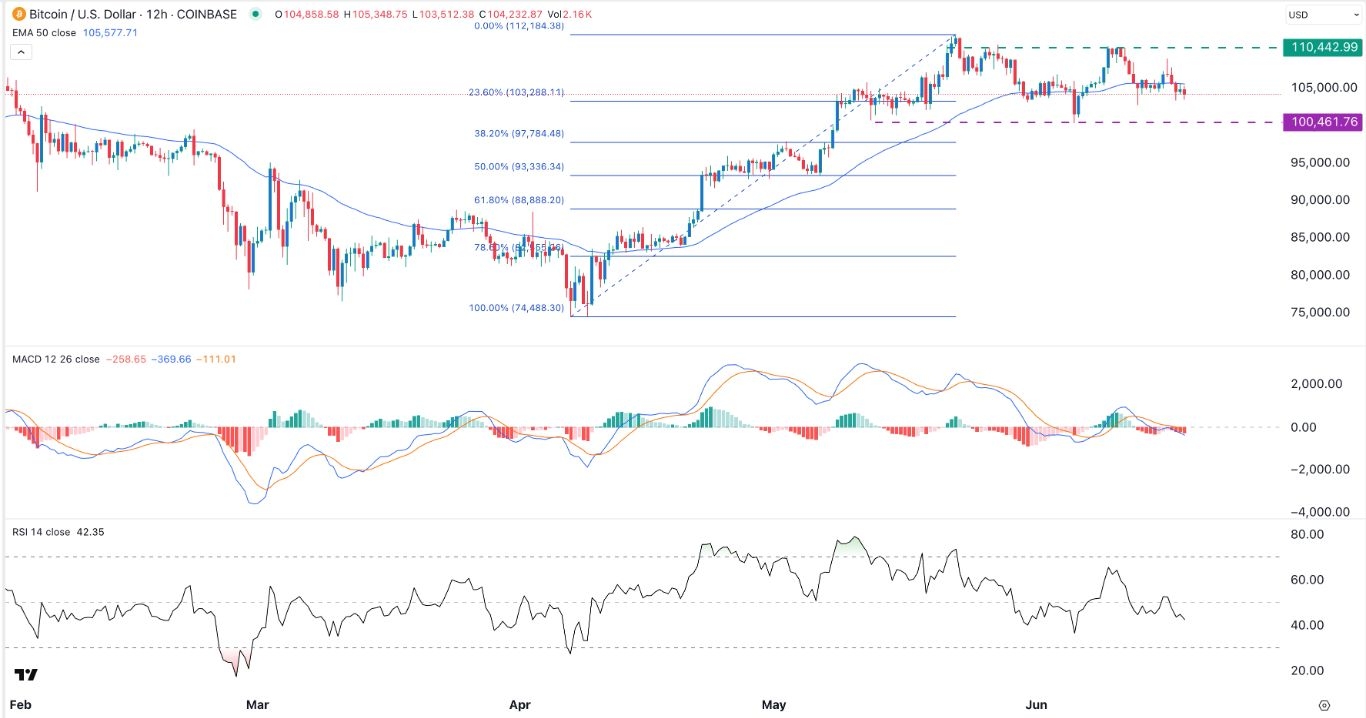
Task: Select the green dashed resistance line
Action: [1120, 48]
